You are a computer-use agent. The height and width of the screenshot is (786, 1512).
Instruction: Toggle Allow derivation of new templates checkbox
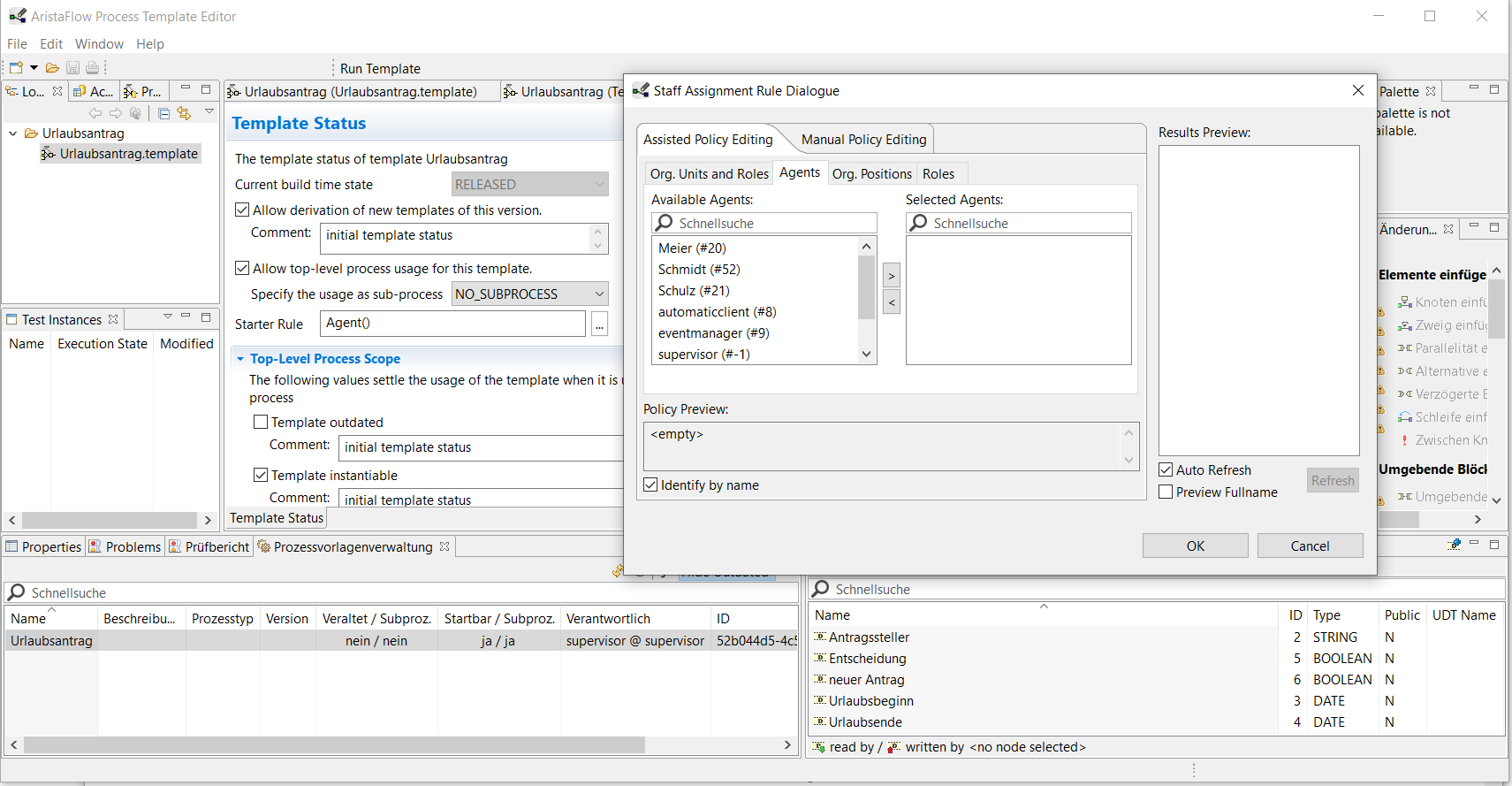point(242,210)
